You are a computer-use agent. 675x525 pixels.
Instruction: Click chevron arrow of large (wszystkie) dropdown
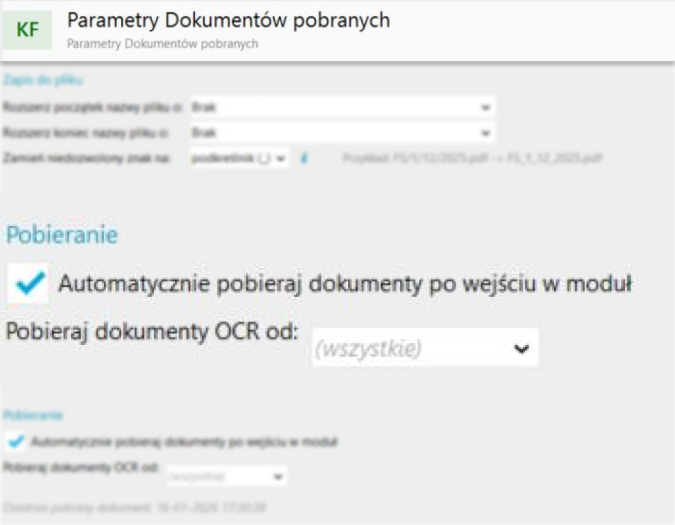coord(520,349)
